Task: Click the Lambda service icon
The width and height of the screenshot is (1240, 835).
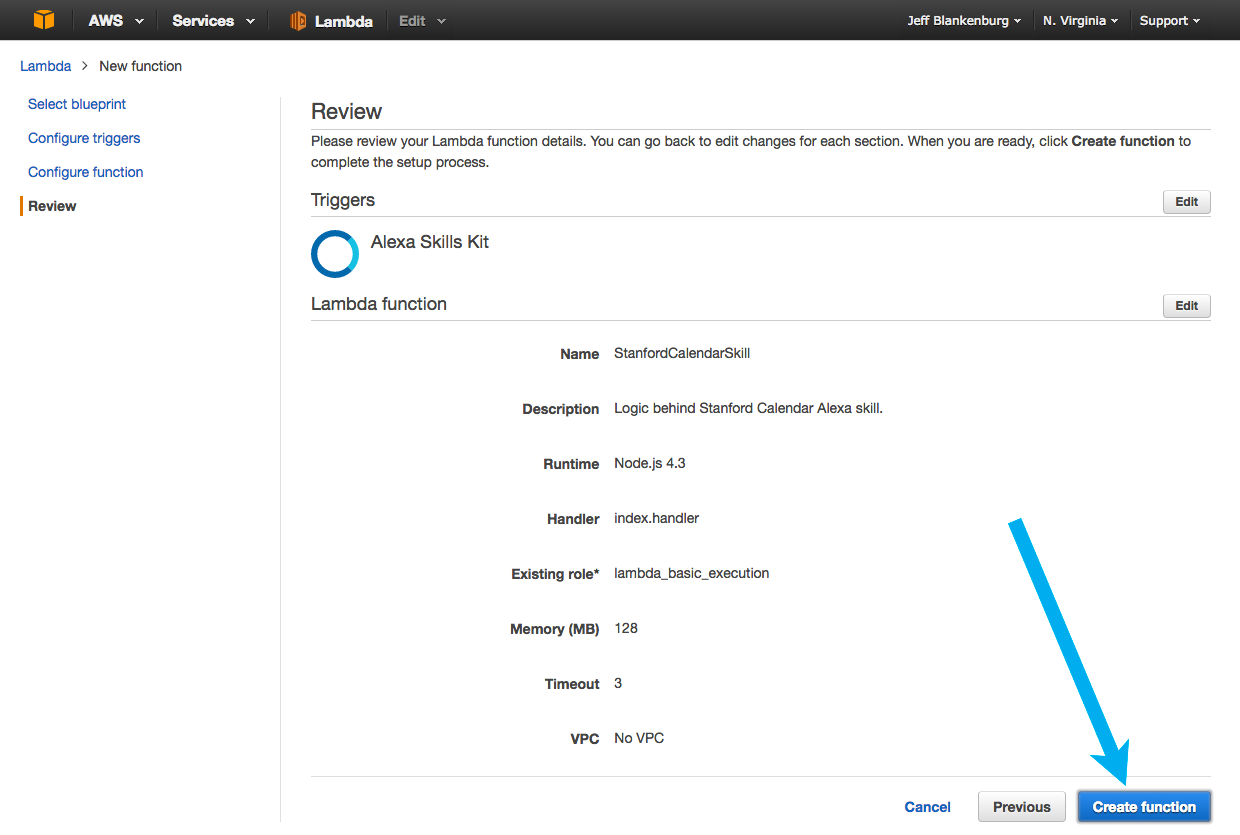Action: tap(298, 21)
